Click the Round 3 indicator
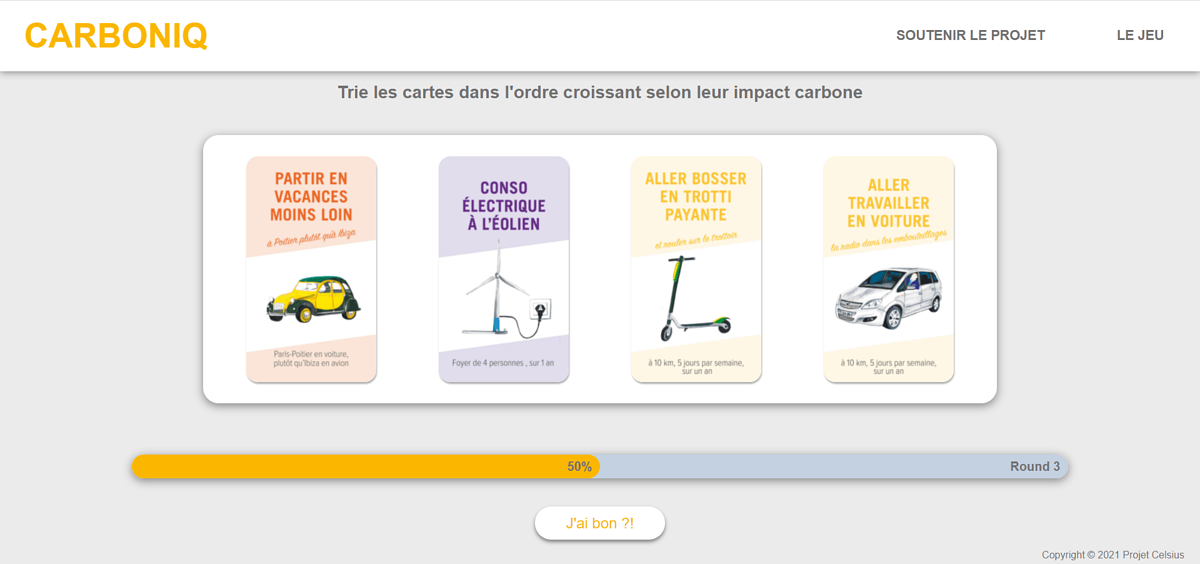This screenshot has height=564, width=1200. point(1034,467)
